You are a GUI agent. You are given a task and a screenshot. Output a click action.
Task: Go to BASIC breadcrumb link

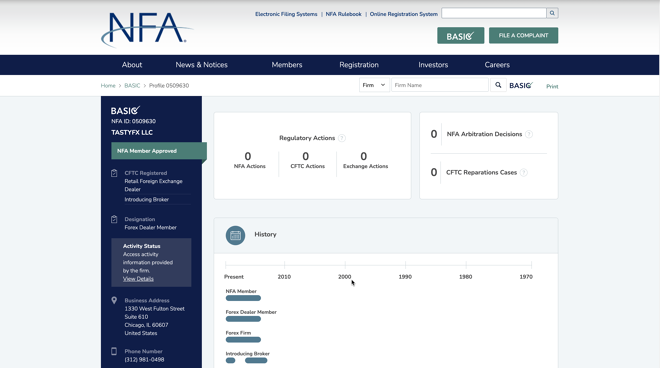click(132, 85)
